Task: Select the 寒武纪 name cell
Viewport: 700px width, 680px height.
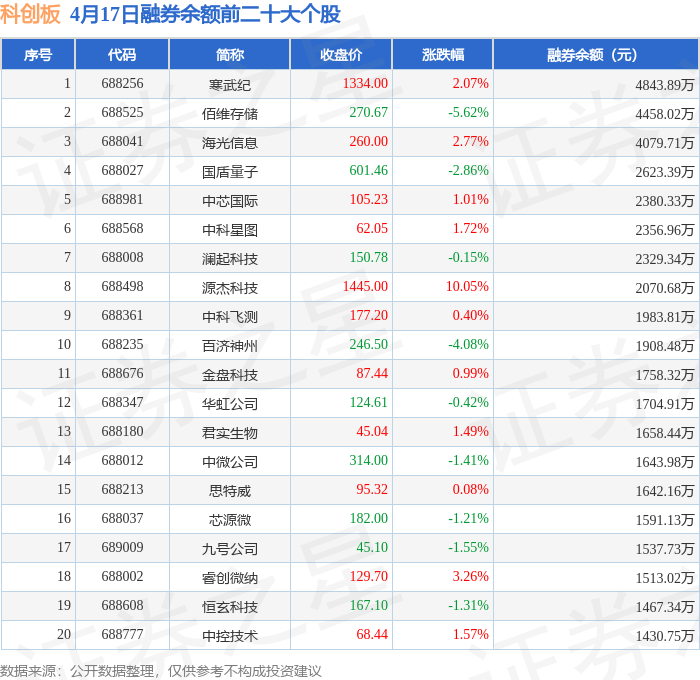Action: coord(230,85)
